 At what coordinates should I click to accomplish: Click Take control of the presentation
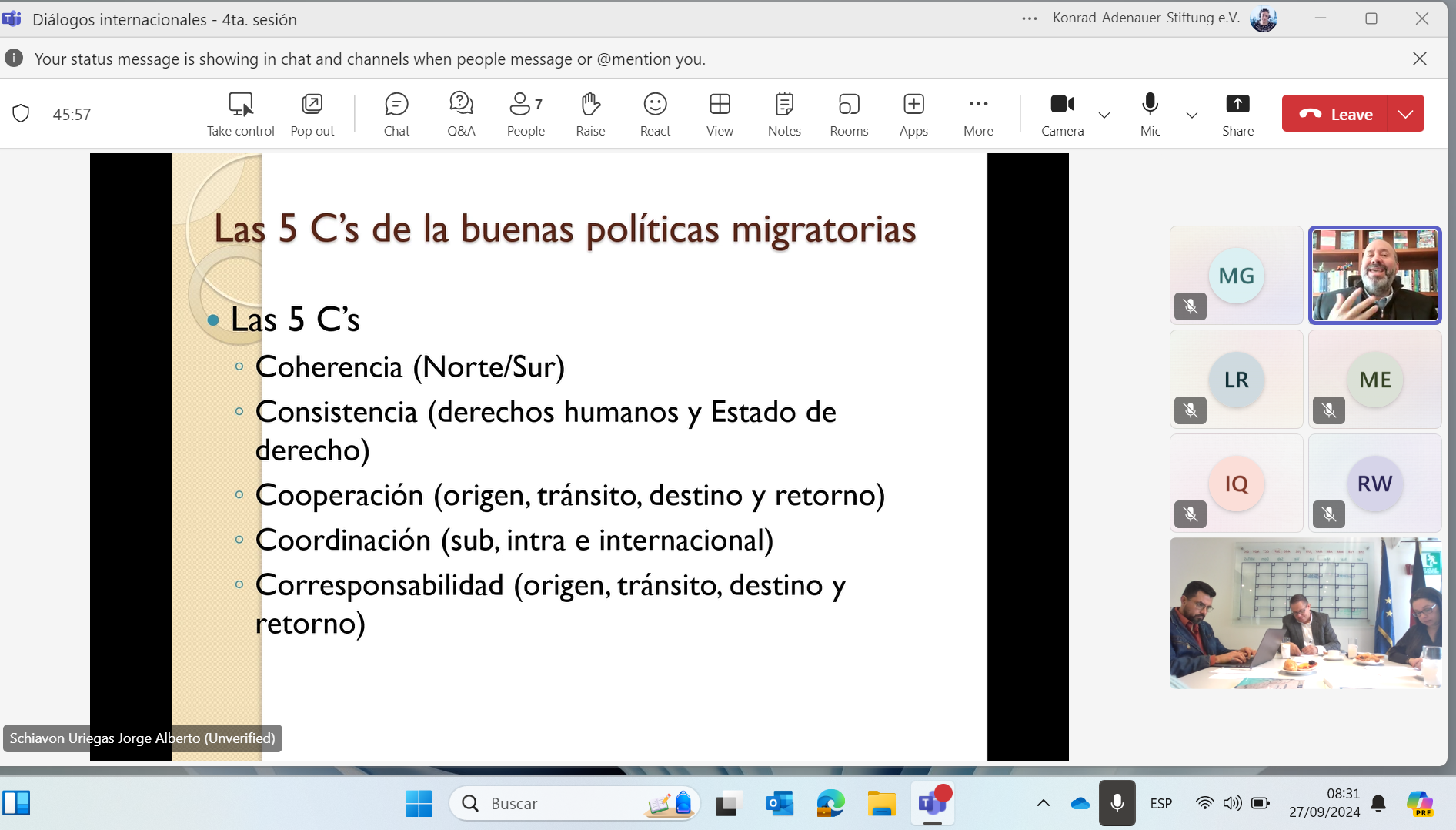pos(240,114)
